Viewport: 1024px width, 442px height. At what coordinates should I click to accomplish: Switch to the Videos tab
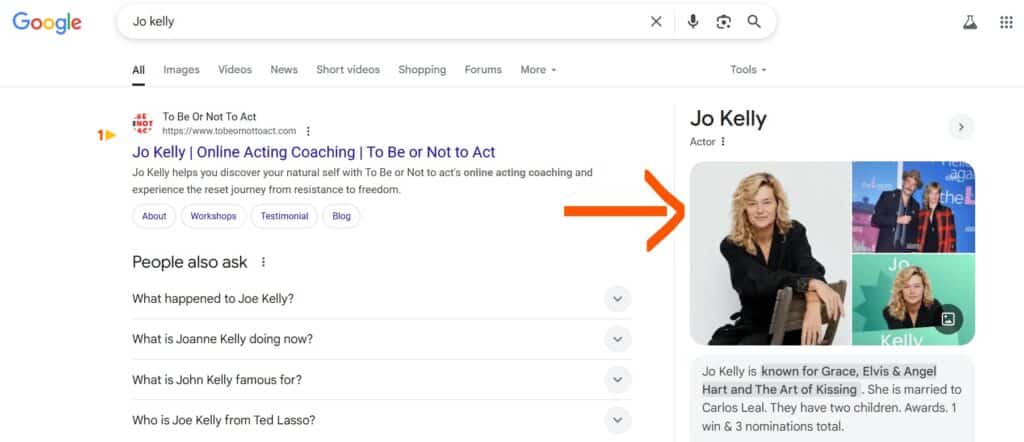[x=235, y=69]
